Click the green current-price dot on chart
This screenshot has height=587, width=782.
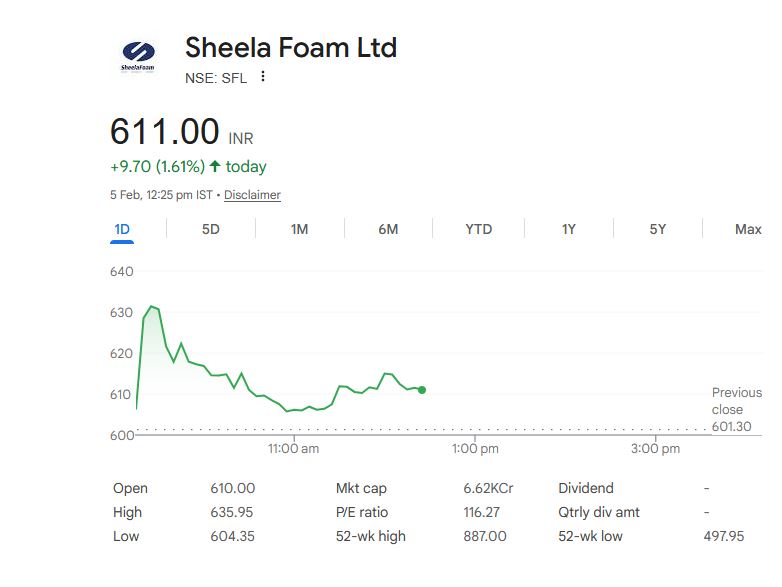pyautogui.click(x=422, y=390)
